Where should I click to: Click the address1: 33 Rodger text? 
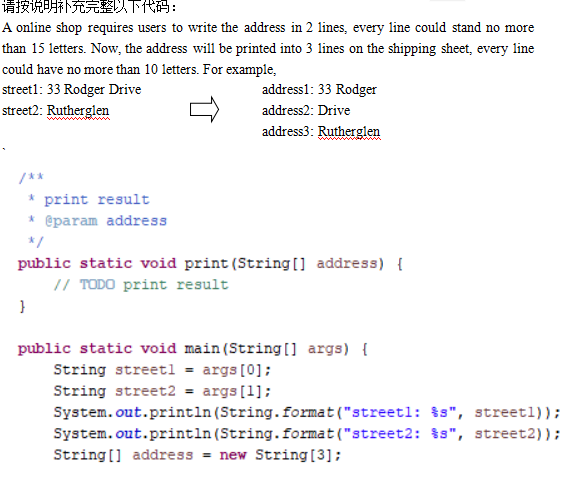[319, 90]
